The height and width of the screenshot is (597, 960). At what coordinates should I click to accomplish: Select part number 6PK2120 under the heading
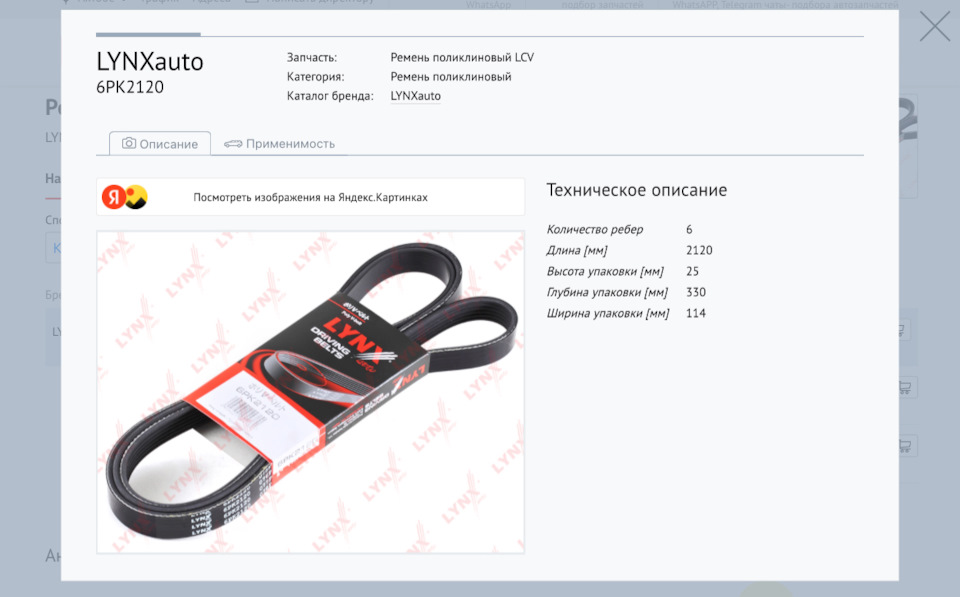(x=130, y=87)
